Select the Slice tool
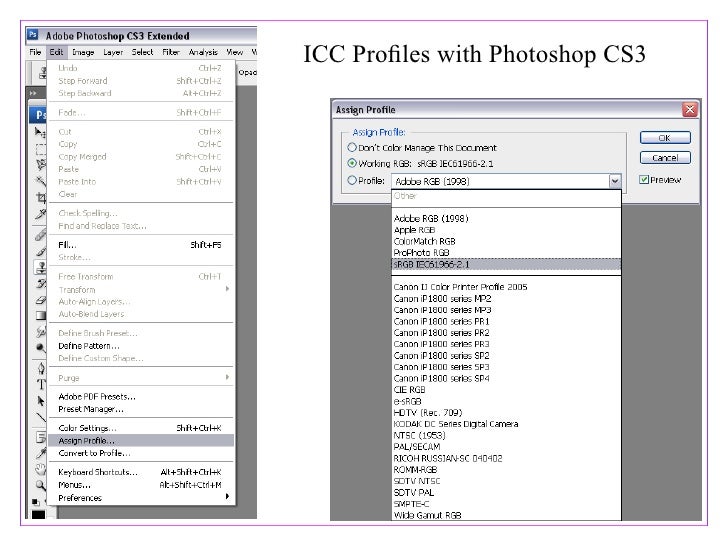728x546 pixels. (40, 214)
